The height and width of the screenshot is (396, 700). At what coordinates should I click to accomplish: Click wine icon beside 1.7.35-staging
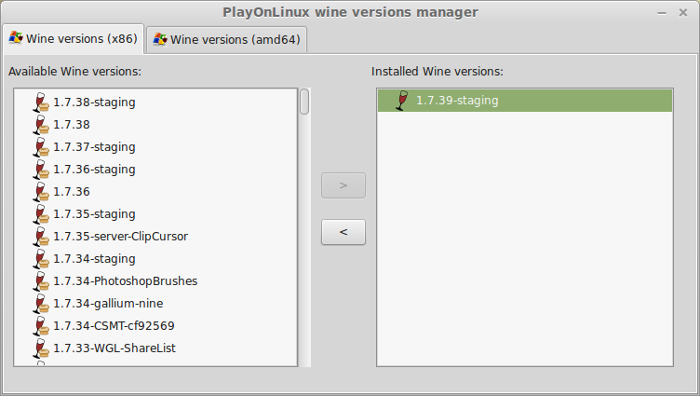(41, 214)
